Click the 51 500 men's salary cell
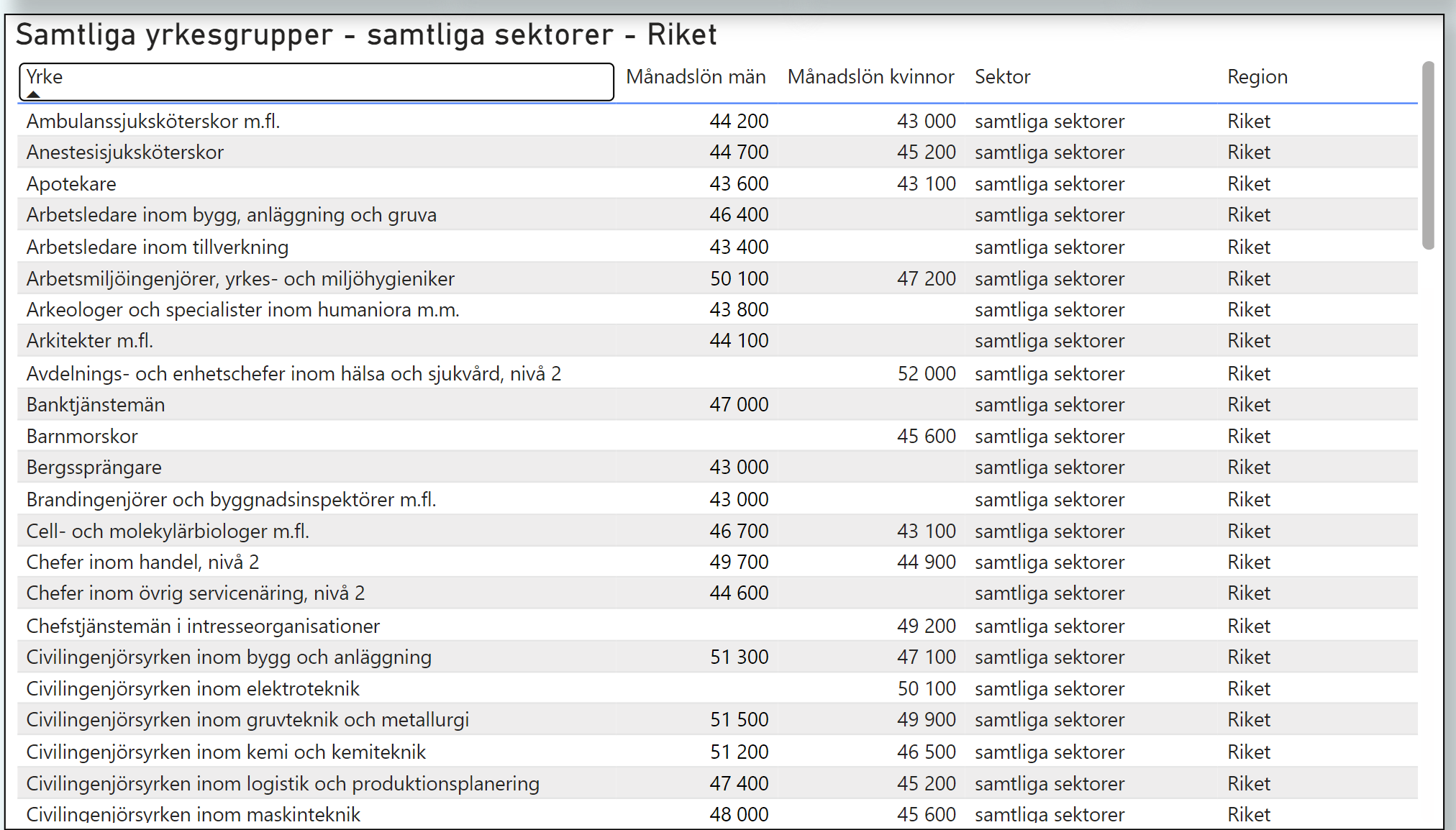Image resolution: width=1456 pixels, height=830 pixels. (739, 720)
